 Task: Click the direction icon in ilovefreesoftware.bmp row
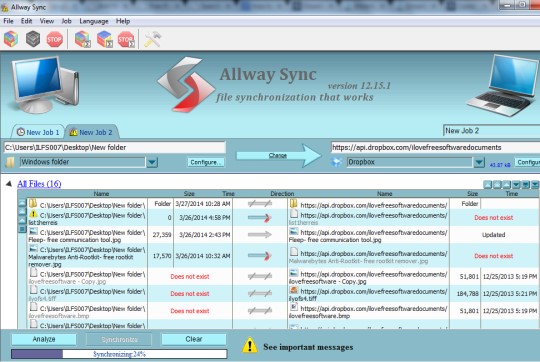point(260,311)
